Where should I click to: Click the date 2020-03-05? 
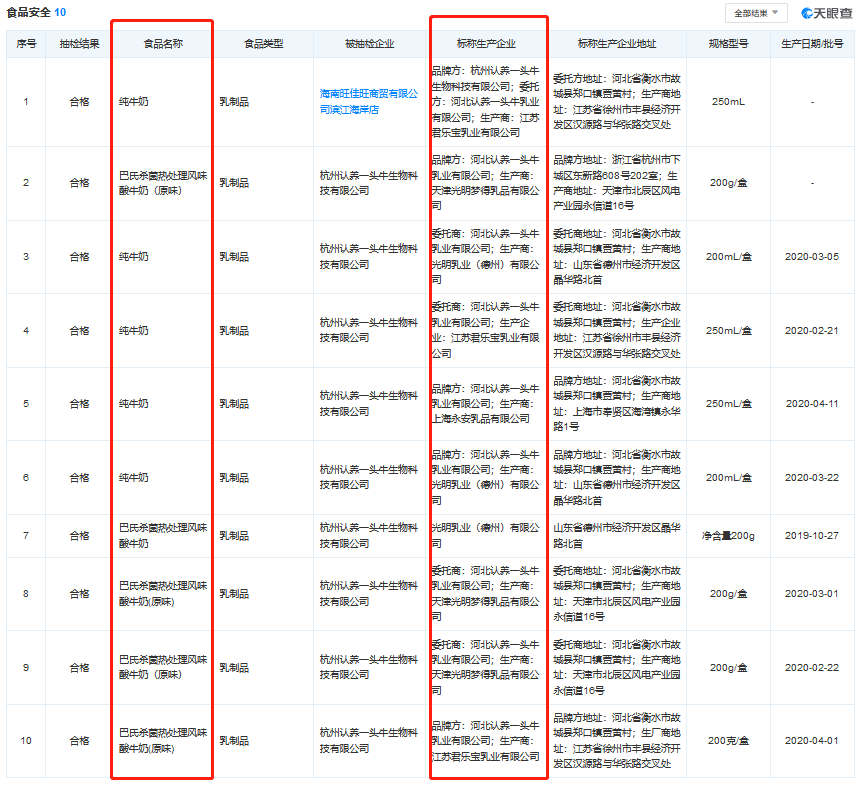812,256
